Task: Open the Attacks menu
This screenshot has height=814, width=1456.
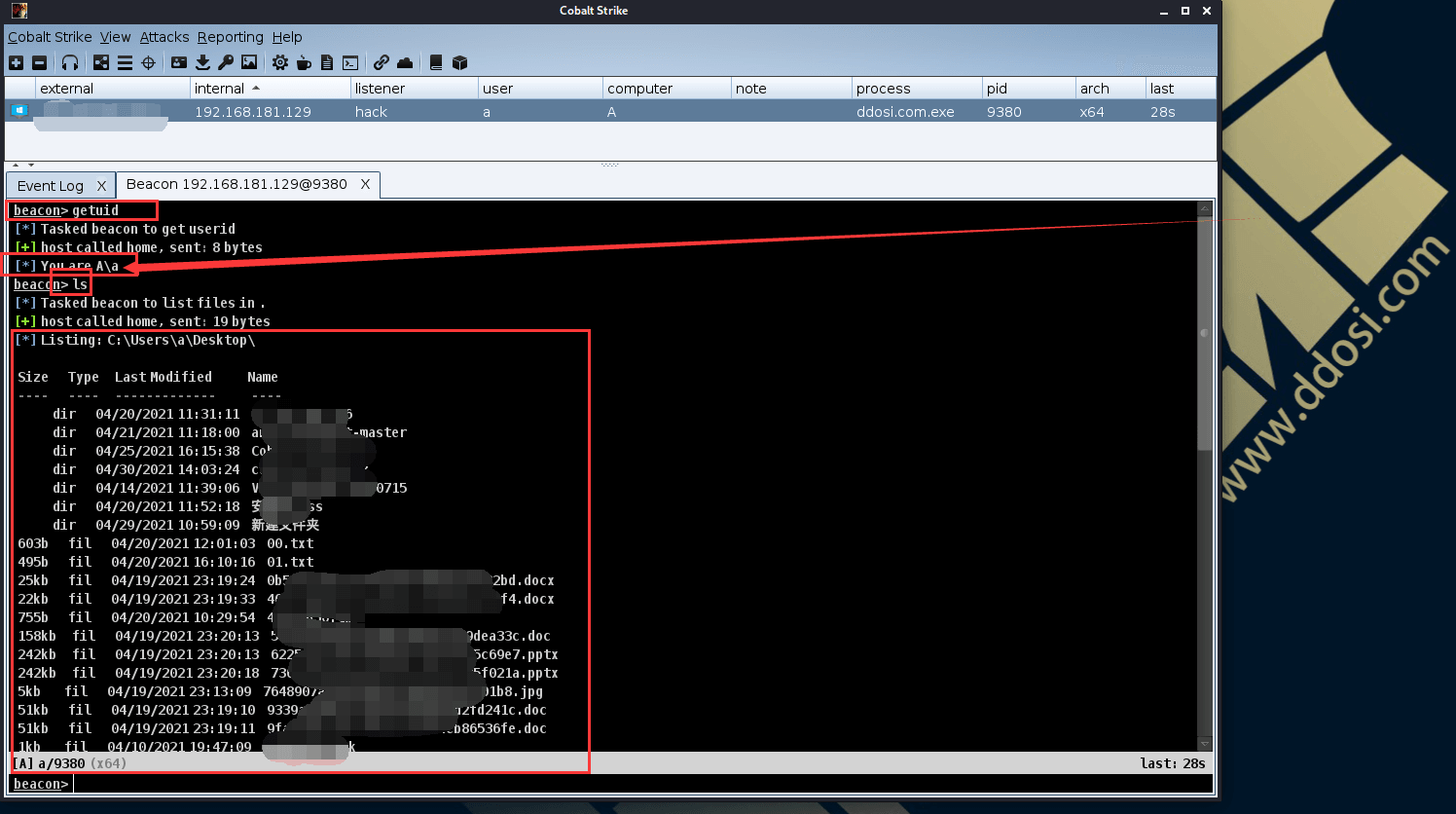Action: (x=164, y=37)
